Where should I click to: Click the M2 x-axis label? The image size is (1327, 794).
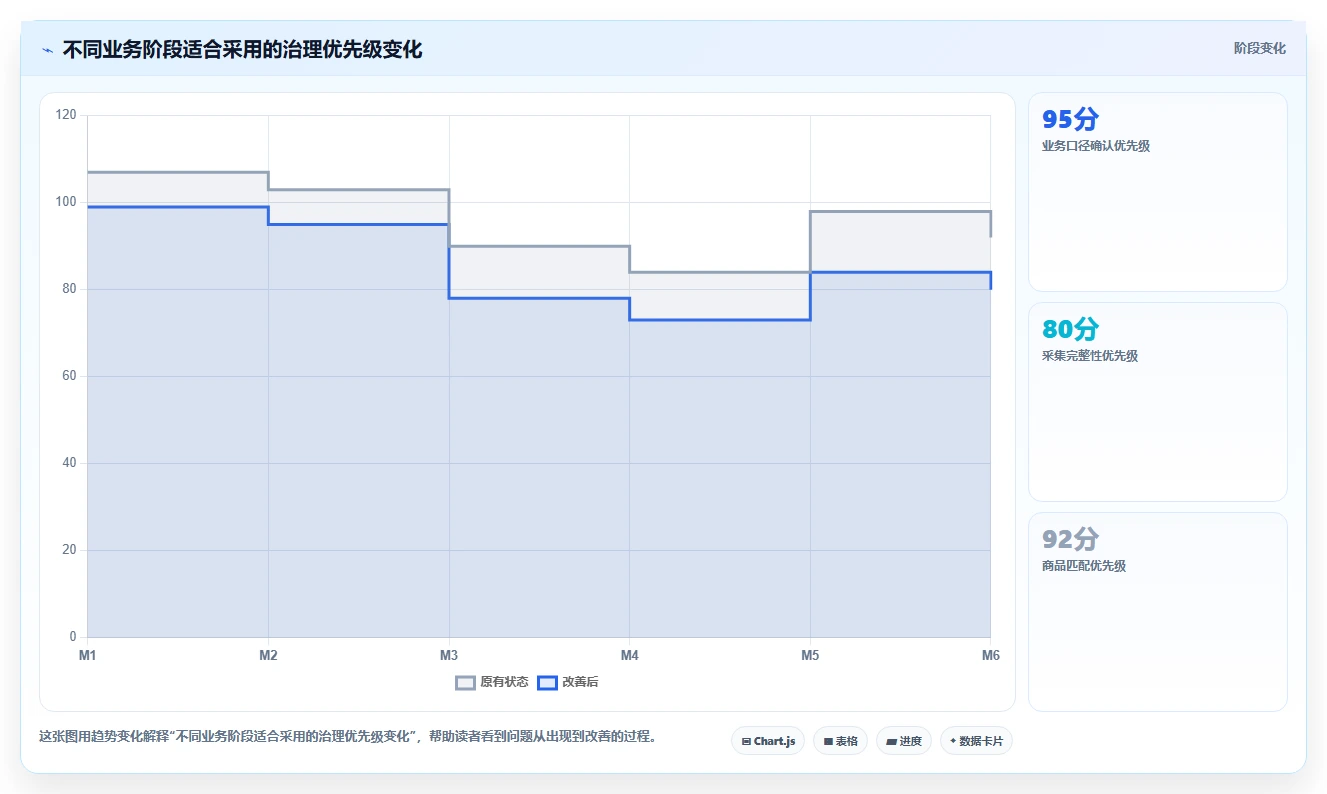click(268, 656)
